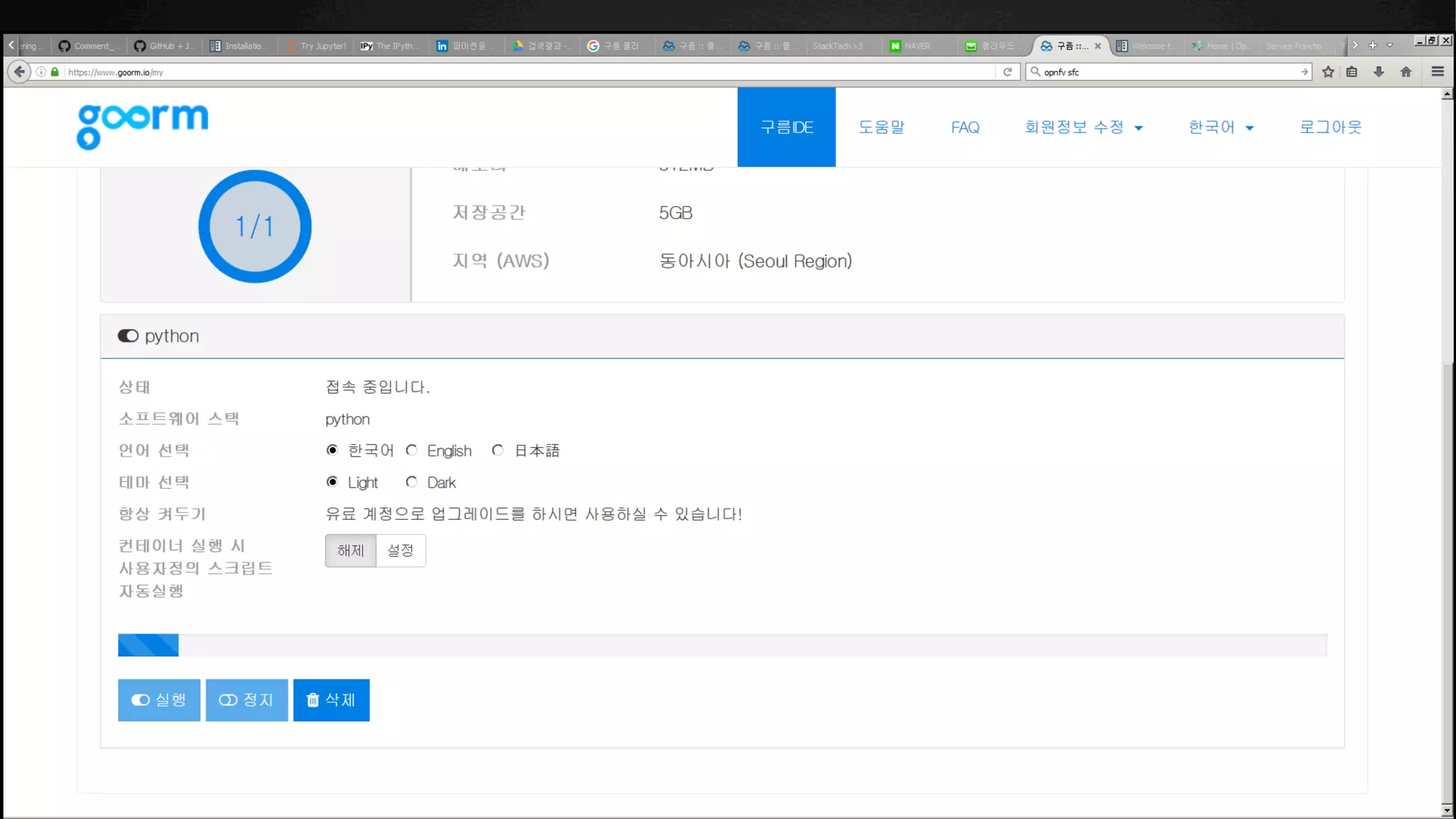Click the container loading progress bar
Screen dimensions: 1456x819
click(722, 645)
